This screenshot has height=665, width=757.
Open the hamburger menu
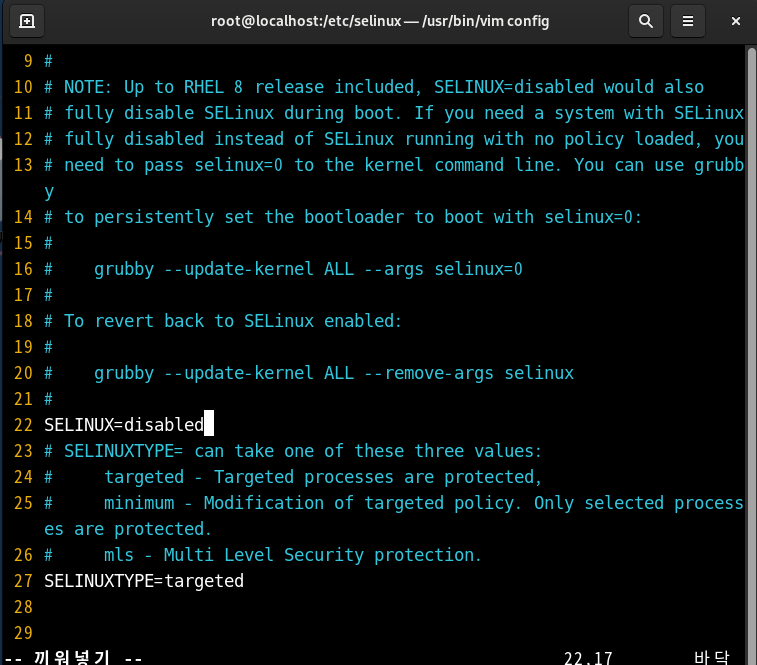687,21
